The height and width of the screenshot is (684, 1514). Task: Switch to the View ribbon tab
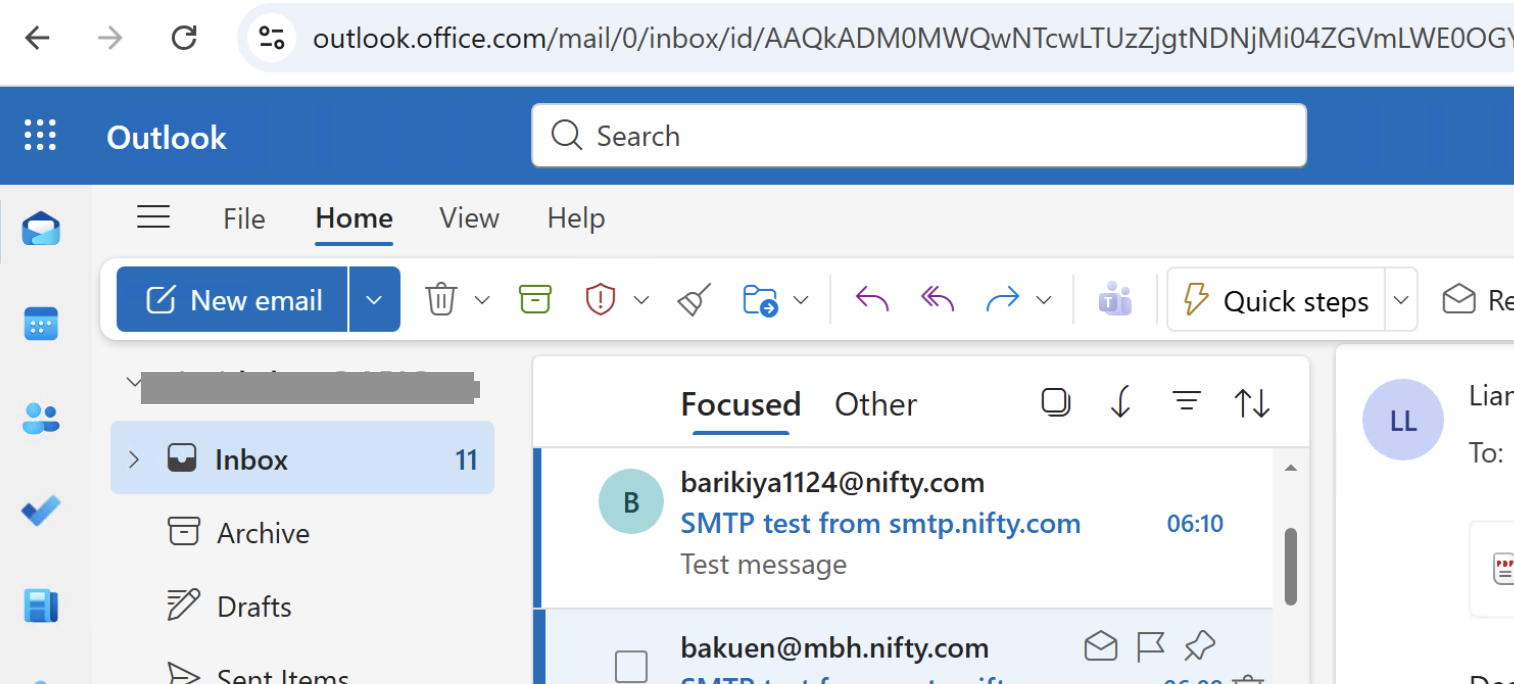click(469, 218)
